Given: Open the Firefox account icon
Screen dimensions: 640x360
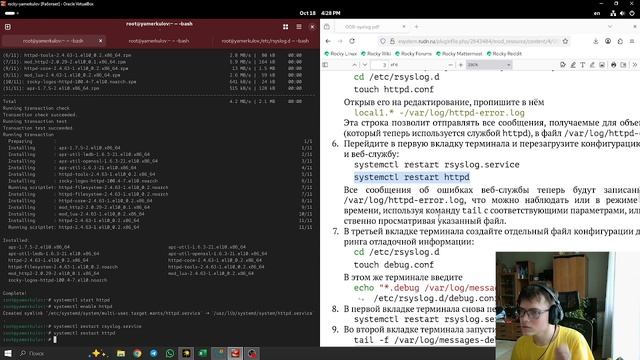Looking at the screenshot, I should [x=608, y=41].
